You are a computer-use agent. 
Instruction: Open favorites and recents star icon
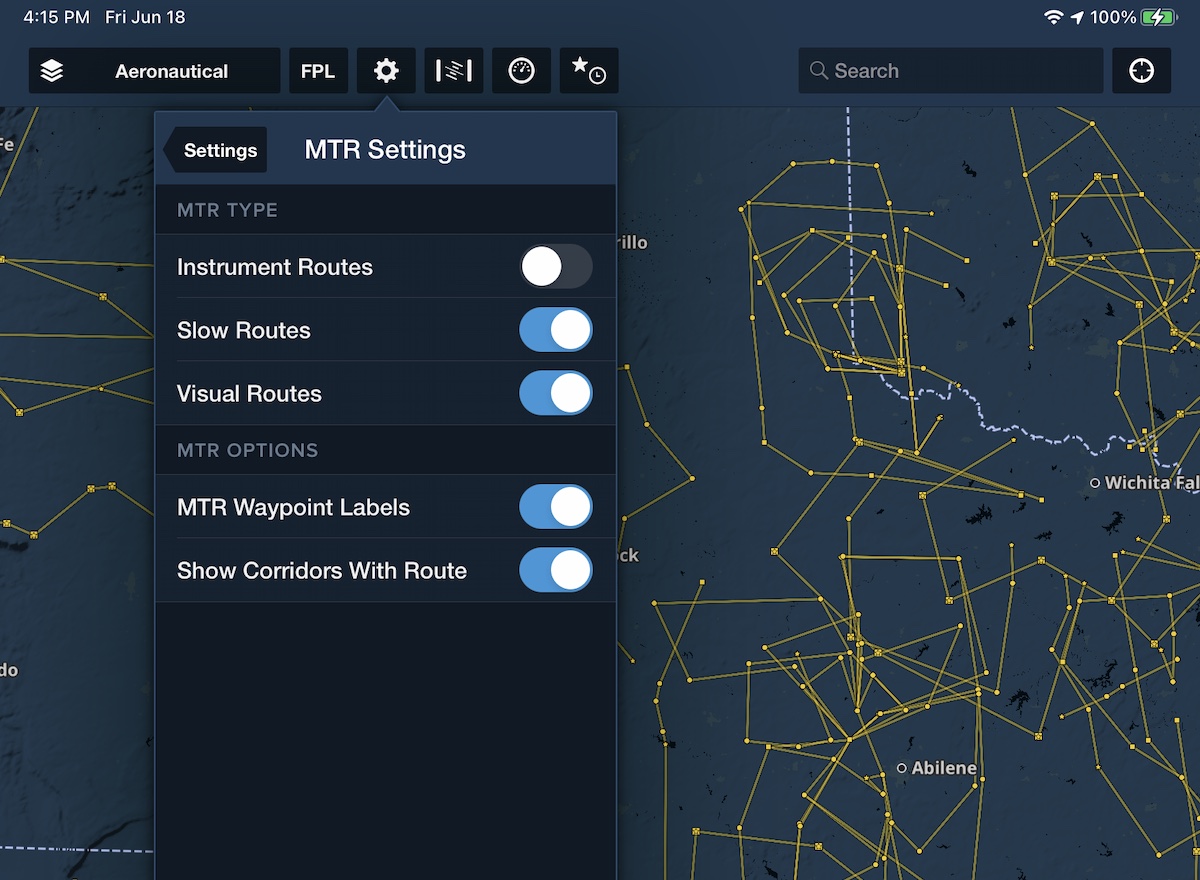click(x=588, y=70)
